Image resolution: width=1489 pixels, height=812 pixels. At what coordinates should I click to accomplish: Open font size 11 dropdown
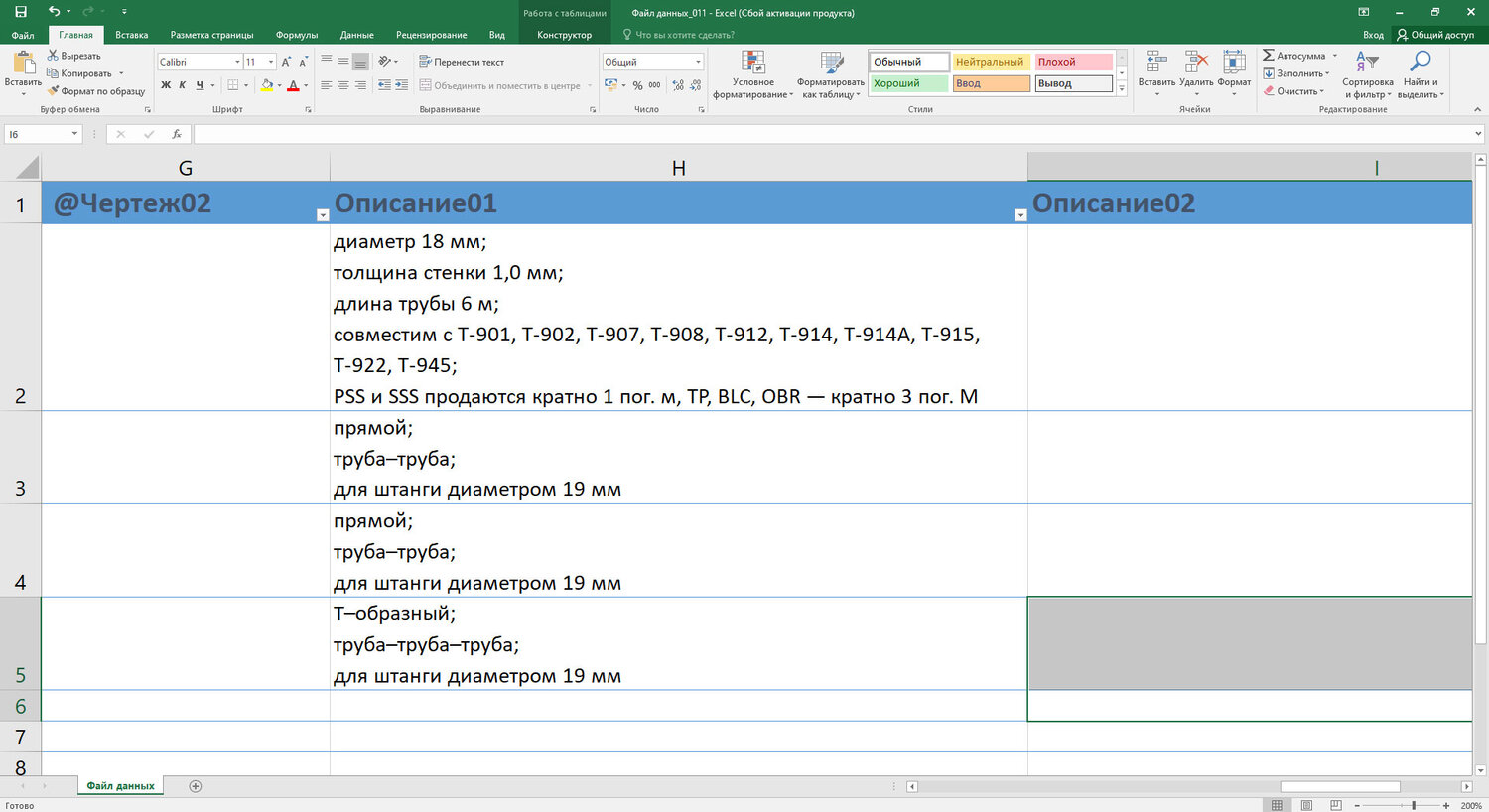(271, 62)
